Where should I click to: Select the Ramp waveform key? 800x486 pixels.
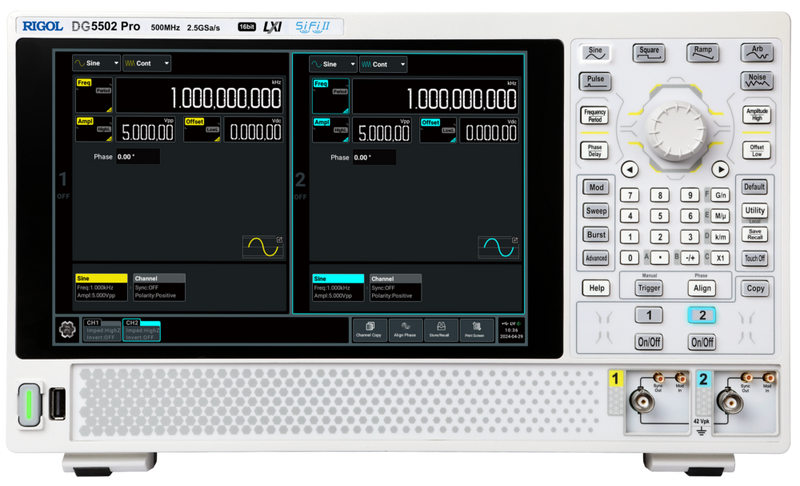703,53
